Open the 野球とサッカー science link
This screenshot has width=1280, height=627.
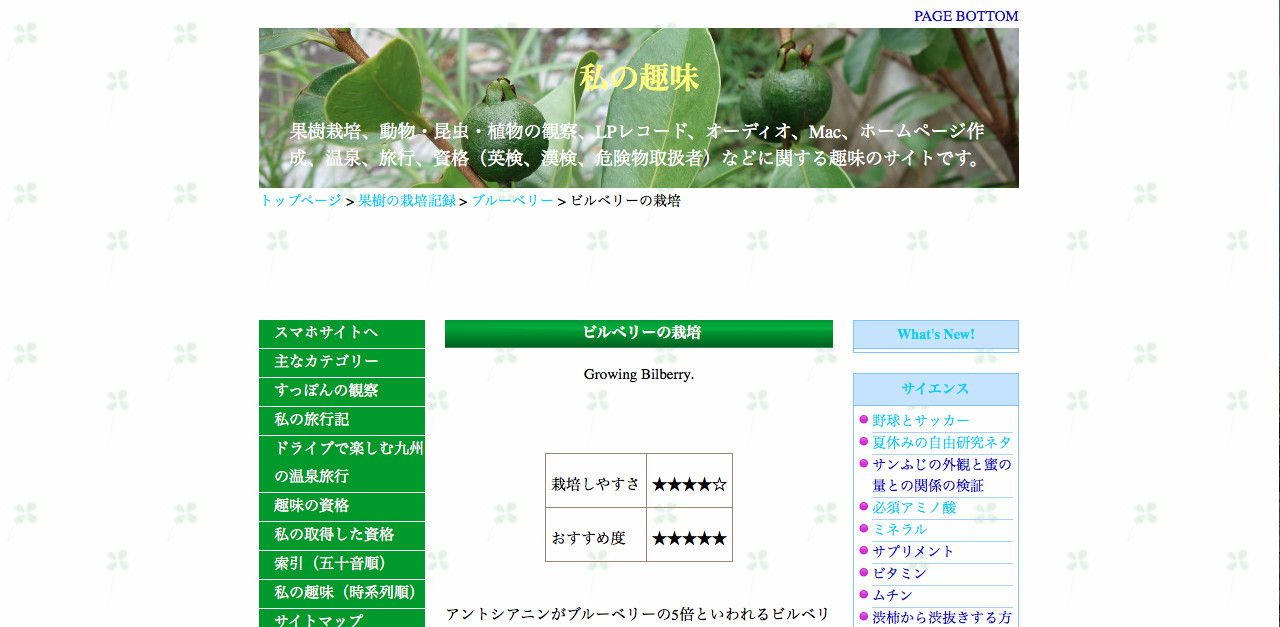tap(920, 421)
